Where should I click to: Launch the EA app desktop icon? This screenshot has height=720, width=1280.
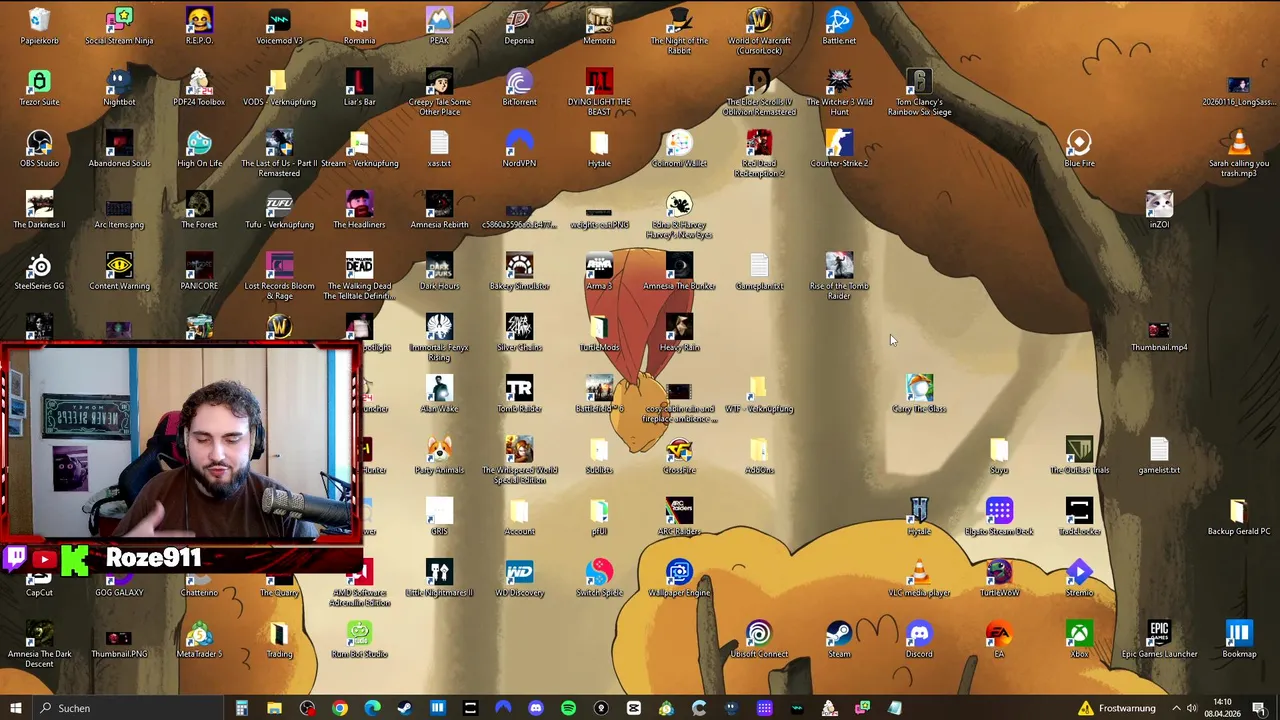999,639
